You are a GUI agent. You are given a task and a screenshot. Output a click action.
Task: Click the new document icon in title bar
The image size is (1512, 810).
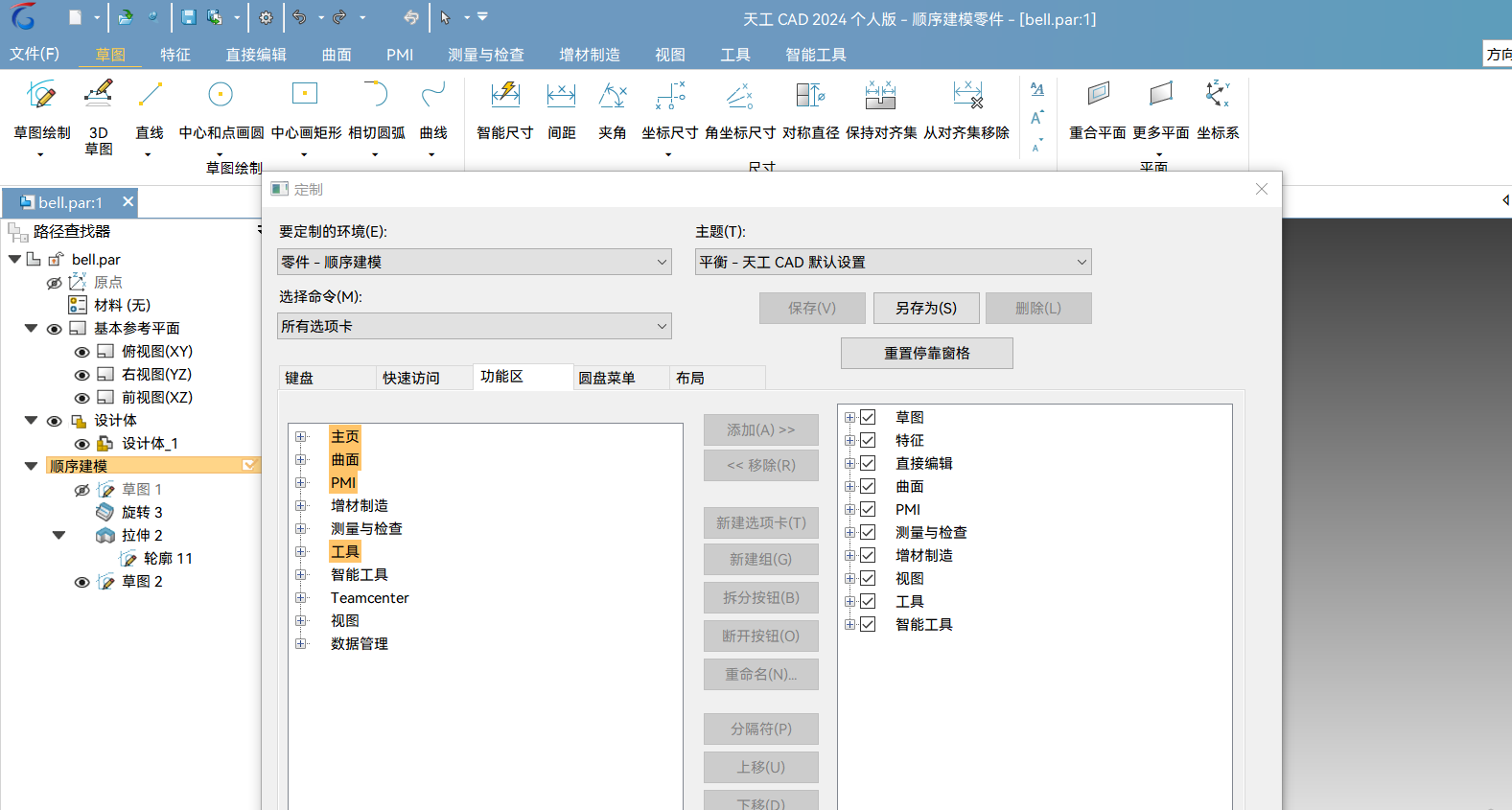pos(76,17)
